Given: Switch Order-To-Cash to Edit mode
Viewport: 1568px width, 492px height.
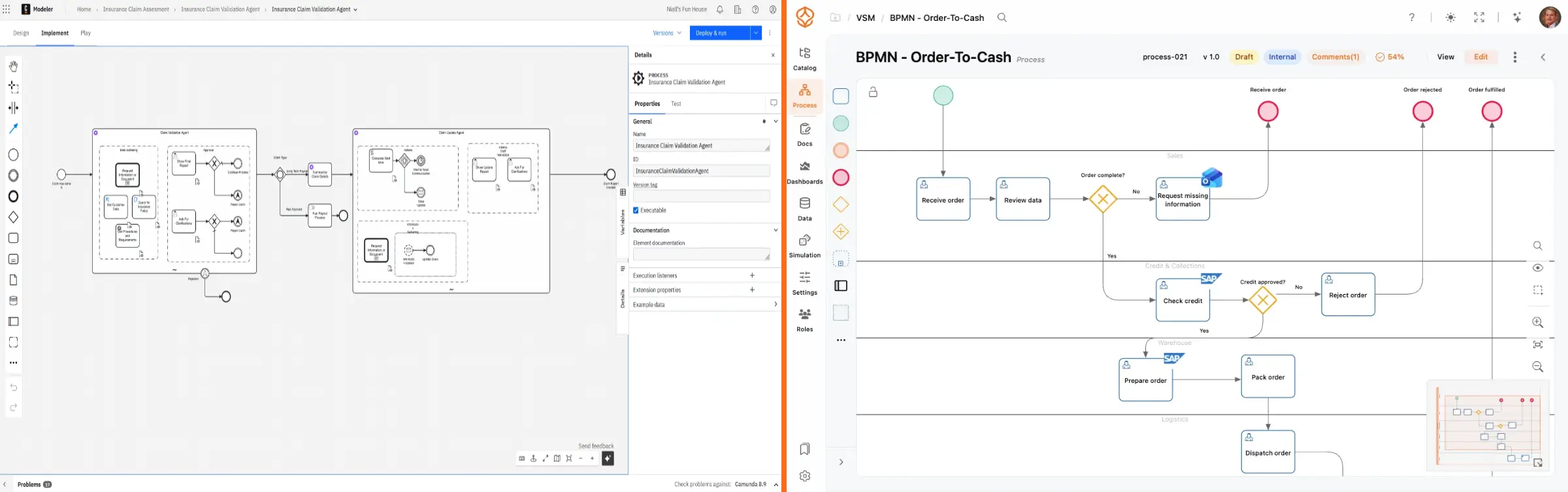Looking at the screenshot, I should tap(1481, 57).
